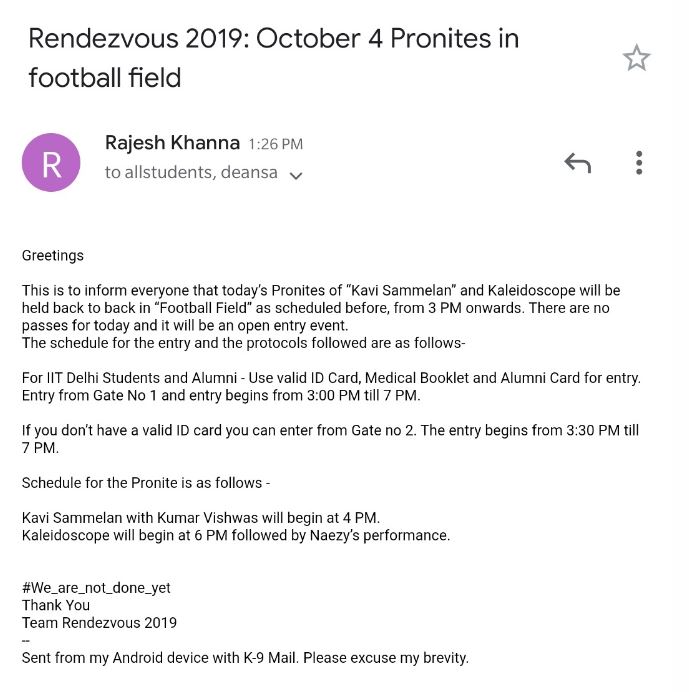Click 'Schedule for the Pronite' line

146,483
